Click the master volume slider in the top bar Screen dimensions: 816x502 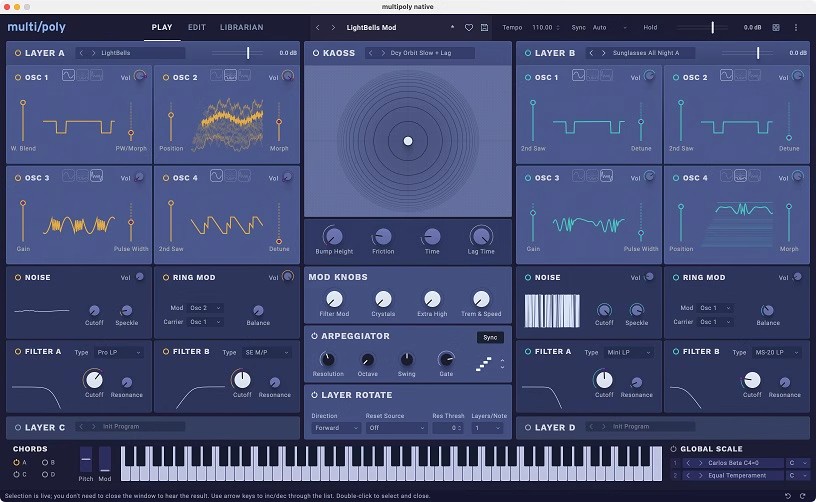[x=713, y=27]
